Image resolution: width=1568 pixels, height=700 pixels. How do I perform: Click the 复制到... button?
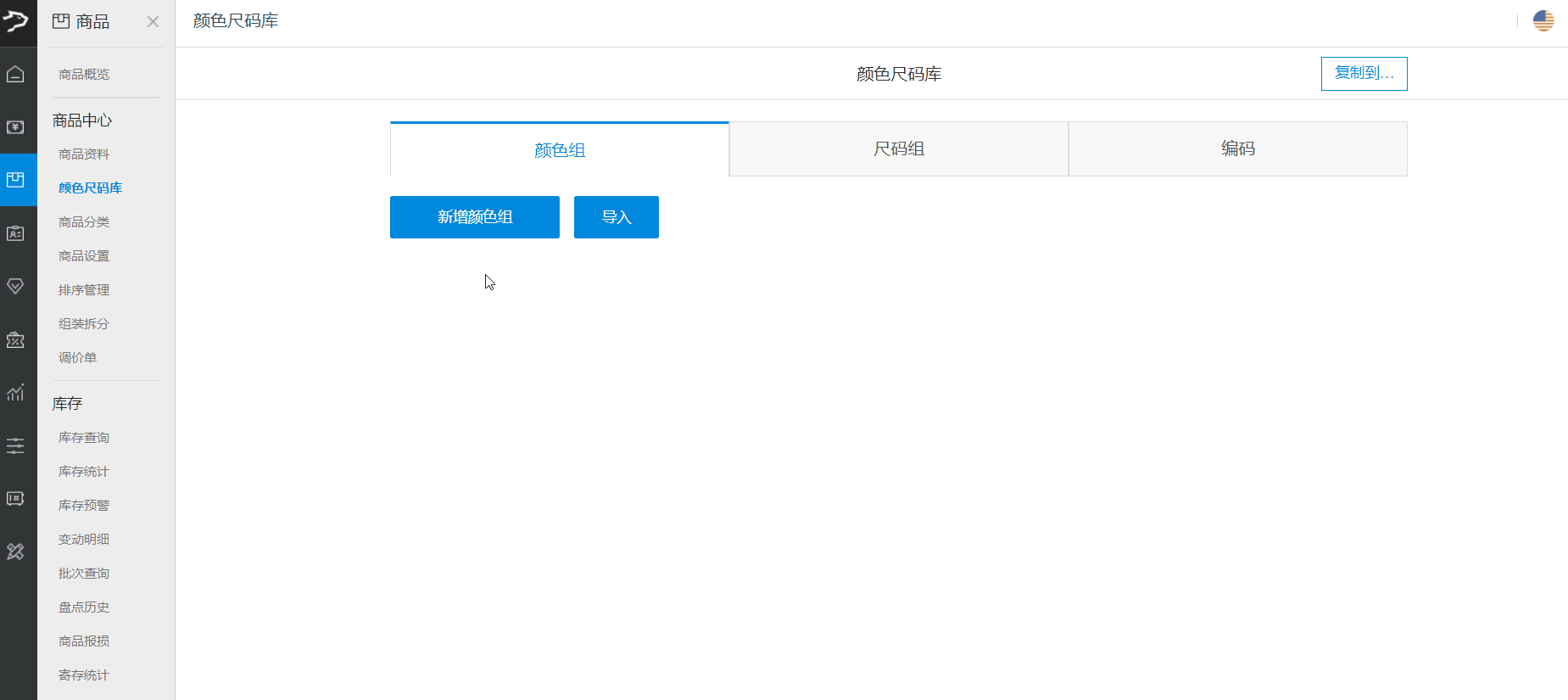pos(1364,74)
